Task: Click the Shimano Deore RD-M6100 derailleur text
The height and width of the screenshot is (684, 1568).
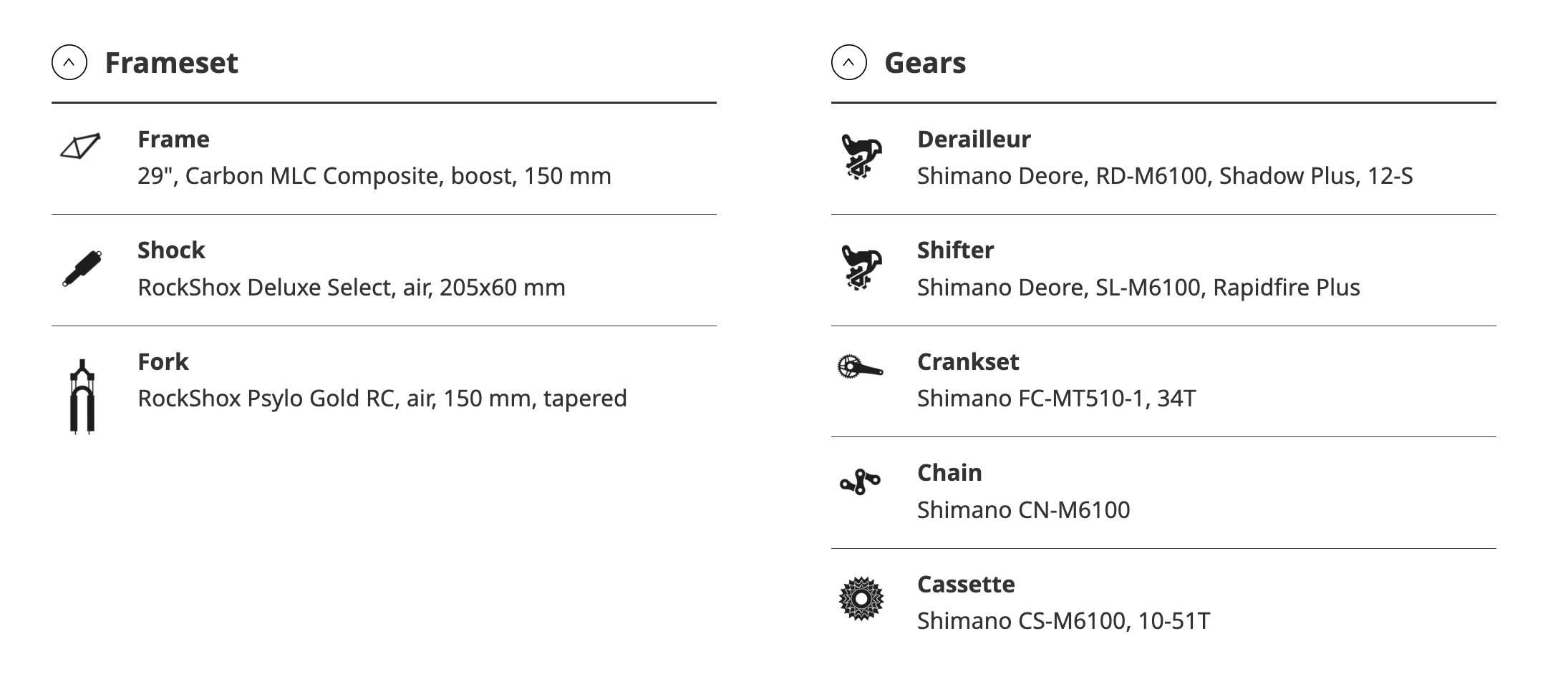Action: pyautogui.click(x=1164, y=176)
